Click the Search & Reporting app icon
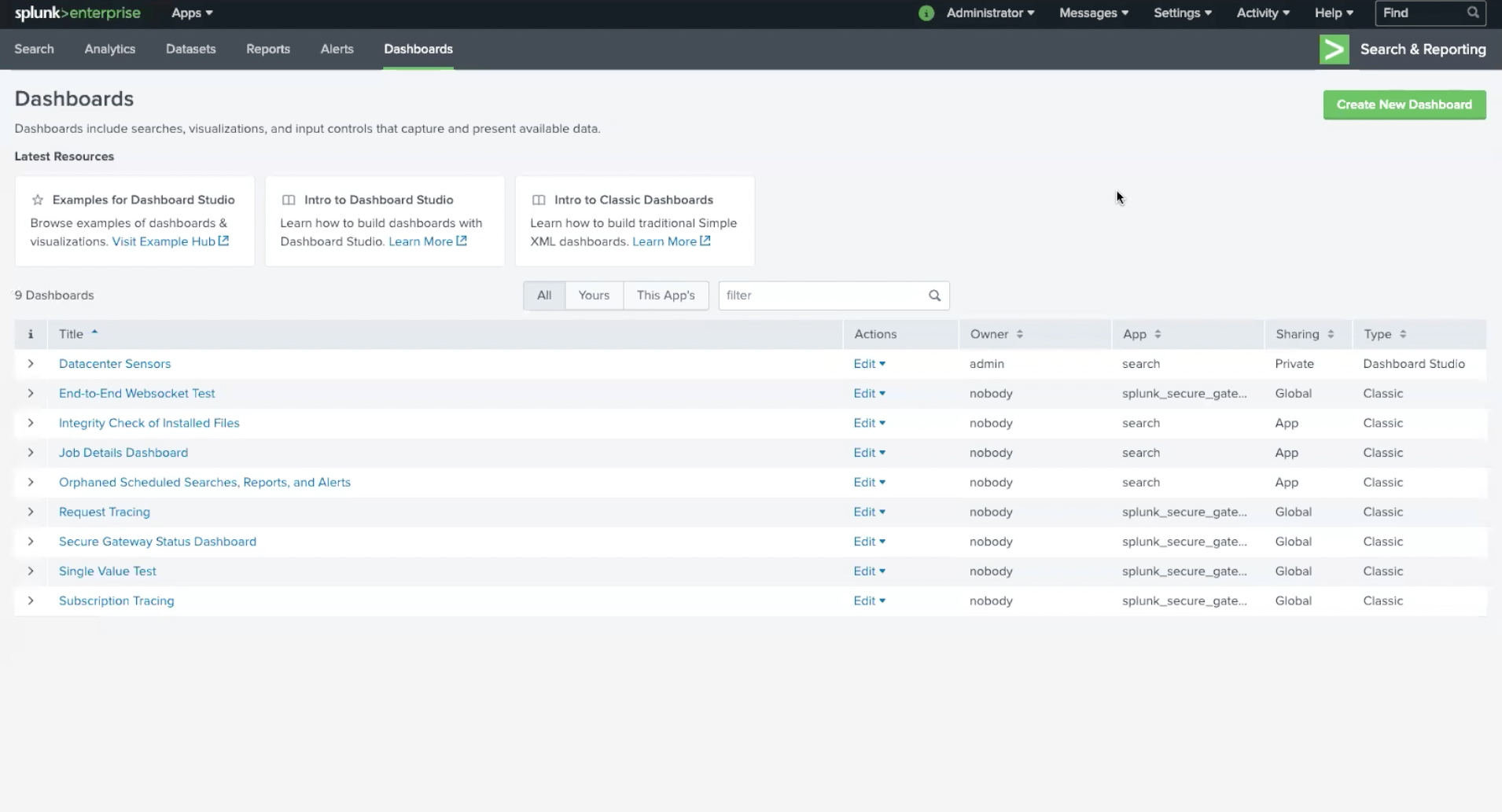Viewport: 1502px width, 812px height. tap(1334, 50)
